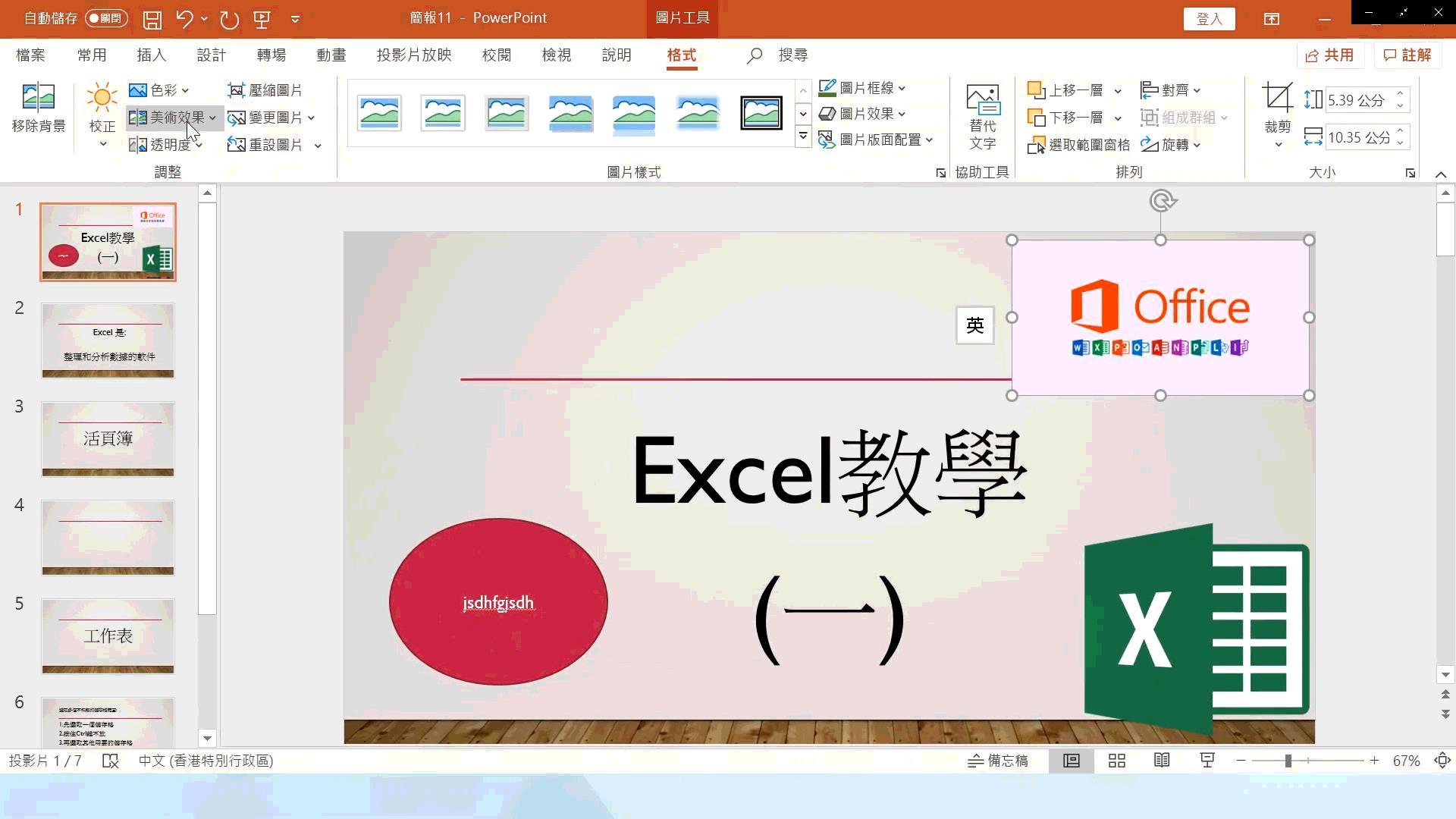Open Align (對齊) dropdown
Screen dimensions: 1456x819
pyautogui.click(x=1172, y=90)
